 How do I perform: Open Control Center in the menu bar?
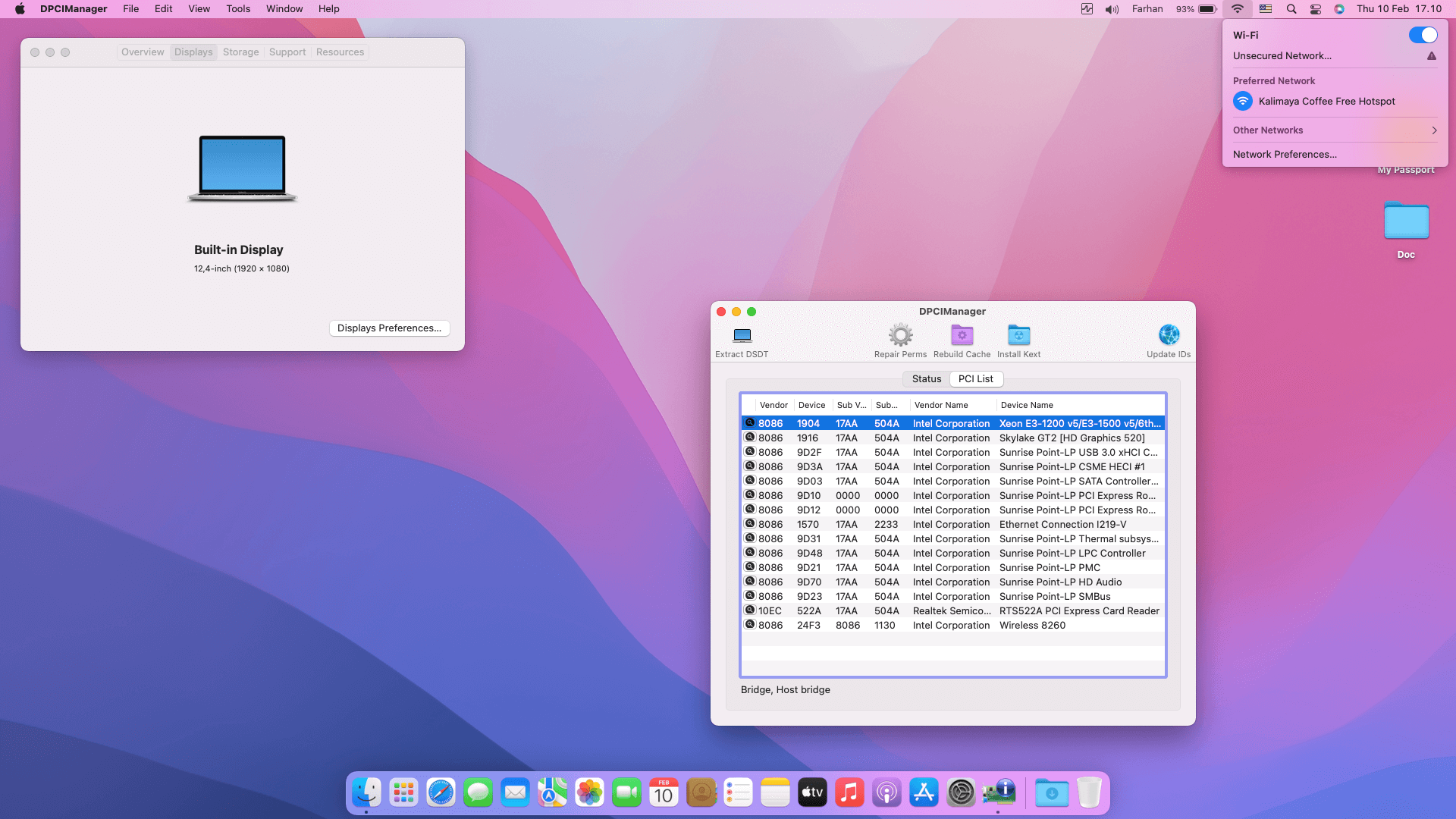click(1316, 9)
